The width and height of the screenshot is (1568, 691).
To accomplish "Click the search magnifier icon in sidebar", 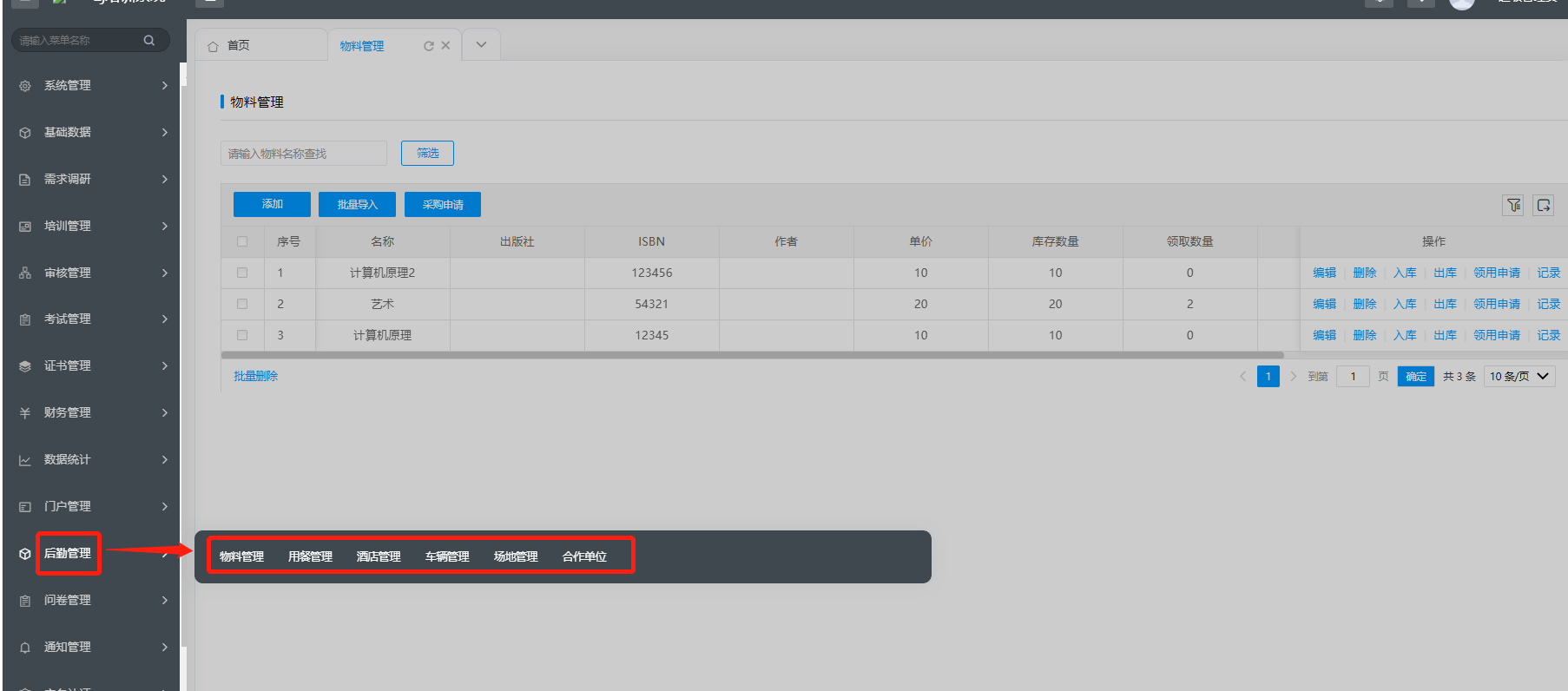I will pyautogui.click(x=149, y=40).
